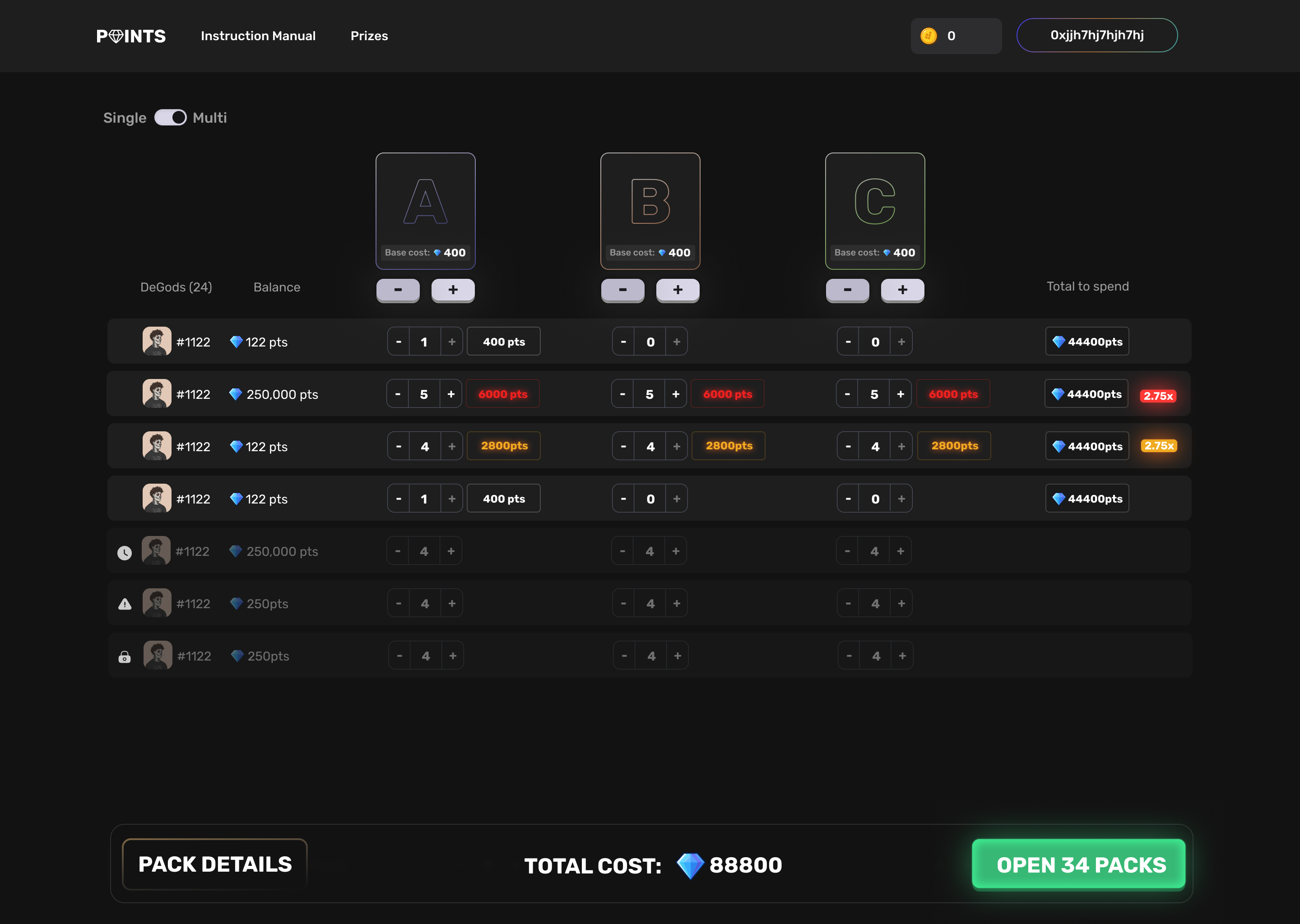Toggle the Single/Multi switch
This screenshot has width=1300, height=924.
170,118
